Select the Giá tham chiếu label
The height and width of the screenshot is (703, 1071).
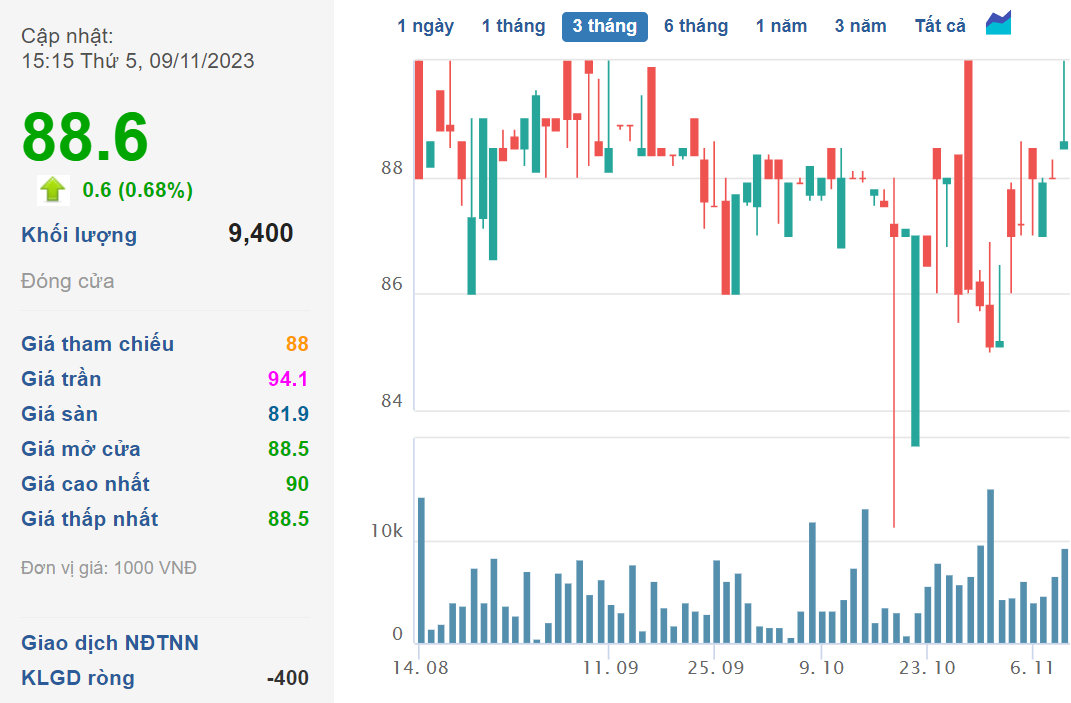coord(97,344)
